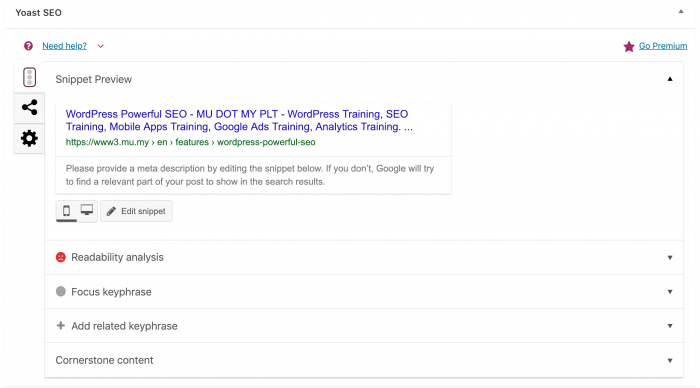This screenshot has height=388, width=700.
Task: Click the Snippet Preview heading
Action: click(x=94, y=79)
